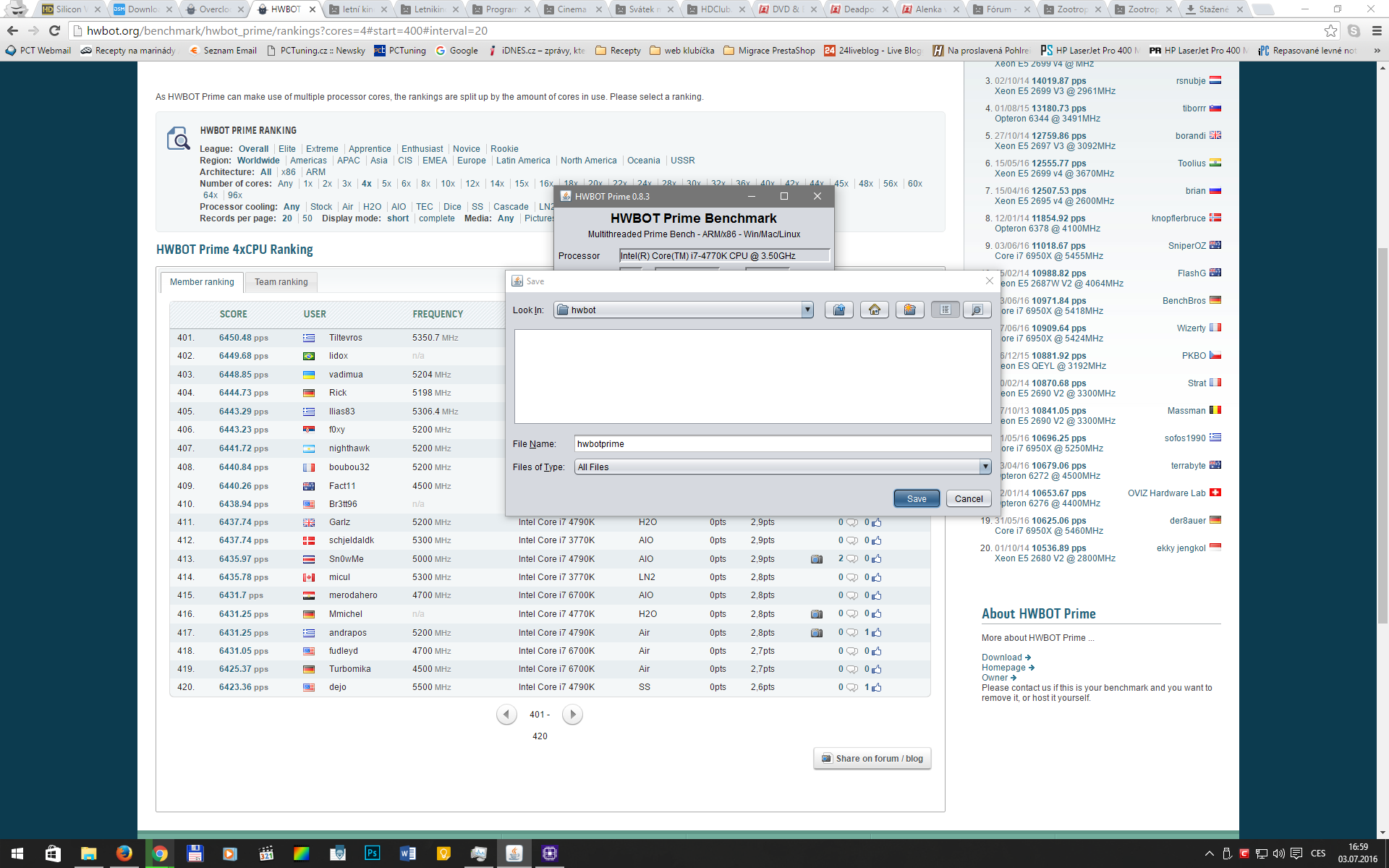This screenshot has height=868, width=1389.
Task: Click the FREQUENCY column header
Action: pos(438,315)
